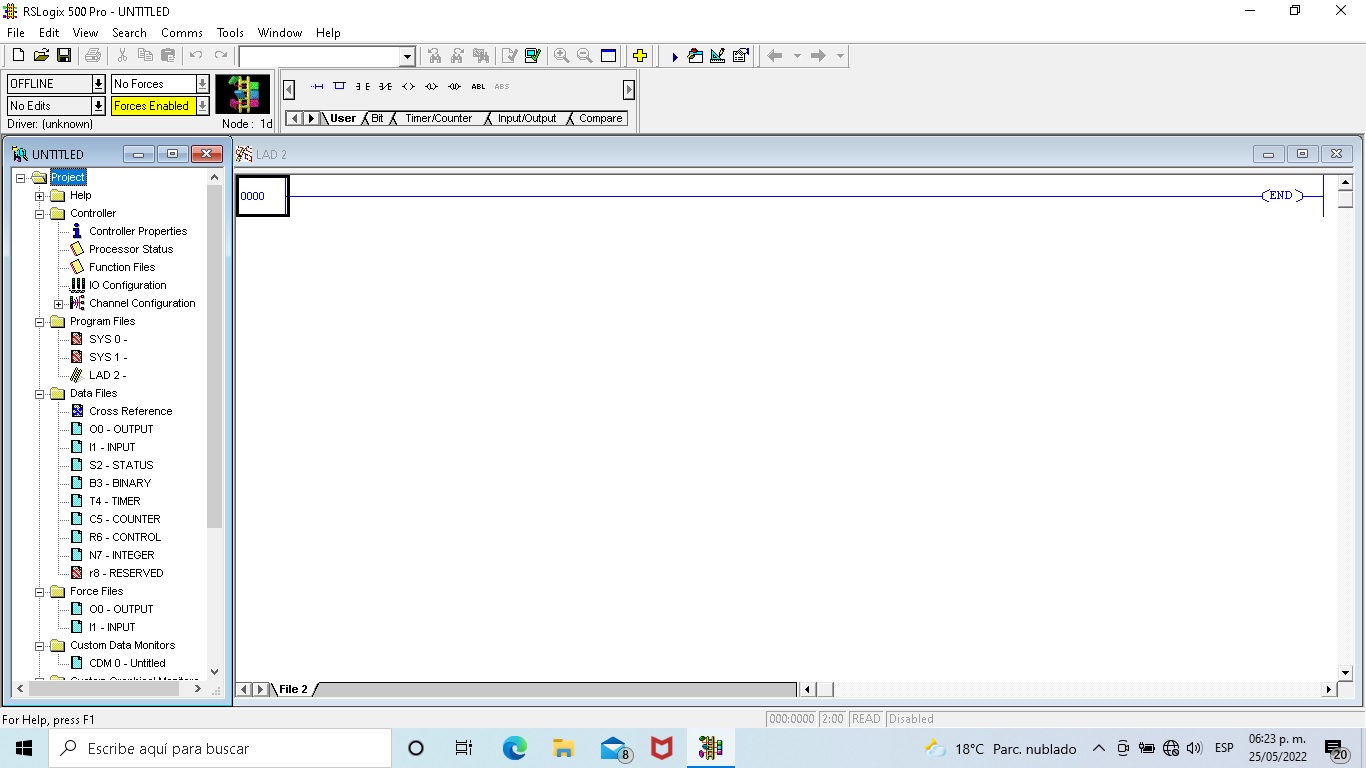Expand Channel Configuration node
The width and height of the screenshot is (1366, 768).
coord(59,304)
